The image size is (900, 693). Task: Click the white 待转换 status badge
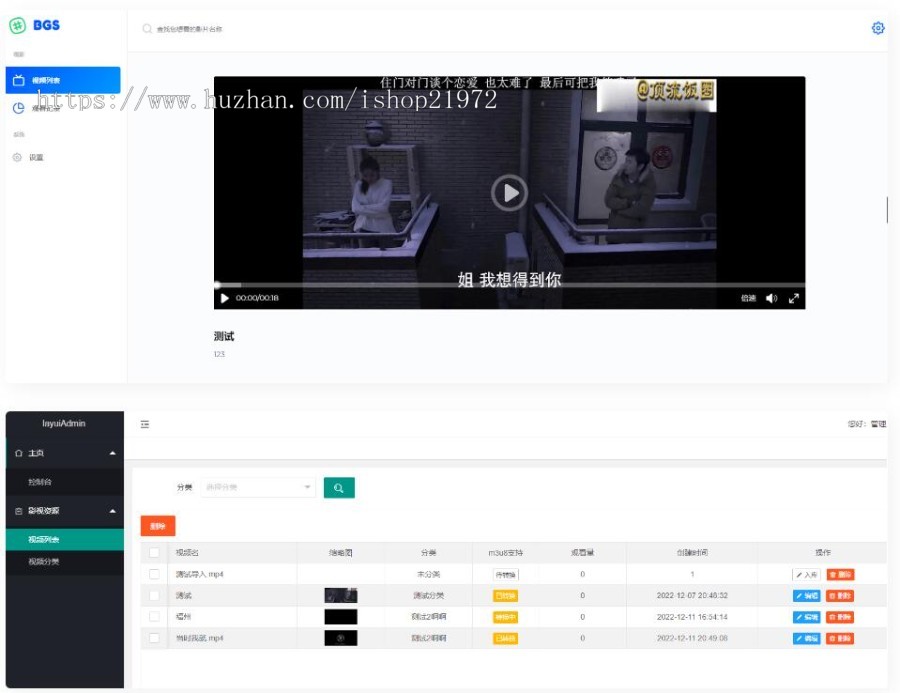click(505, 574)
